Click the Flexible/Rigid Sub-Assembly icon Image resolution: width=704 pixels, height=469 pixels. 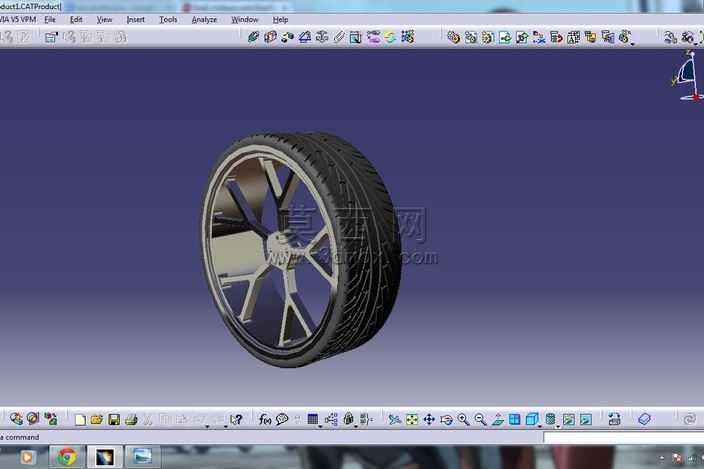pos(373,37)
